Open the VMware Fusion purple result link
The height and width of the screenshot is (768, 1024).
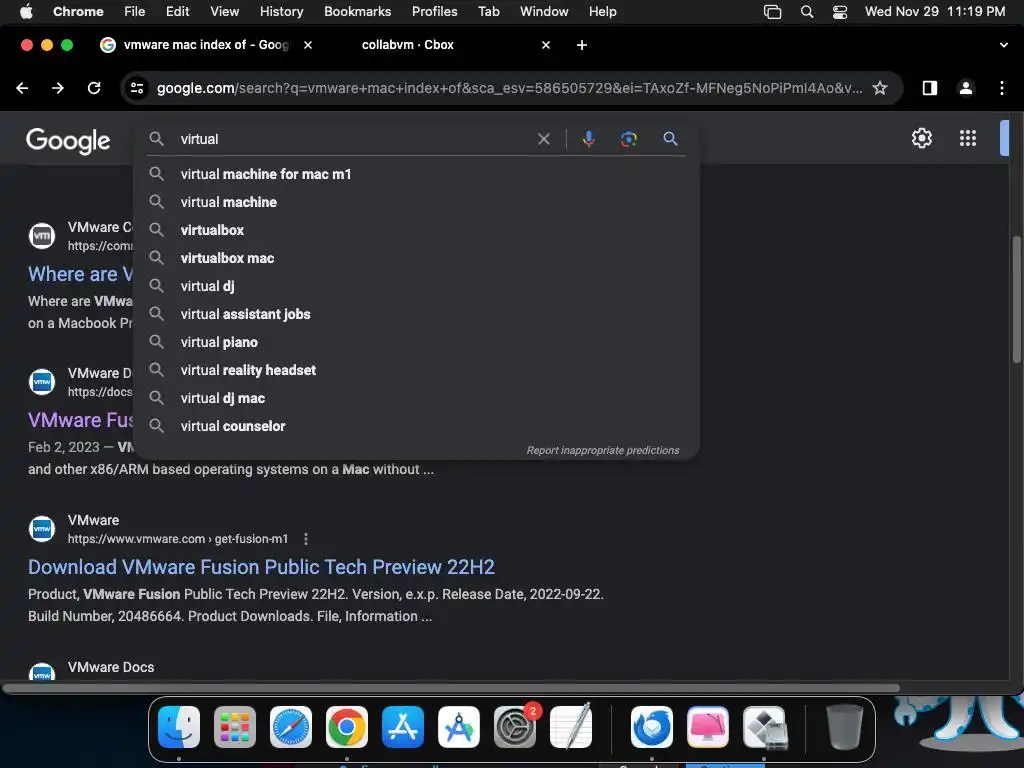click(80, 420)
